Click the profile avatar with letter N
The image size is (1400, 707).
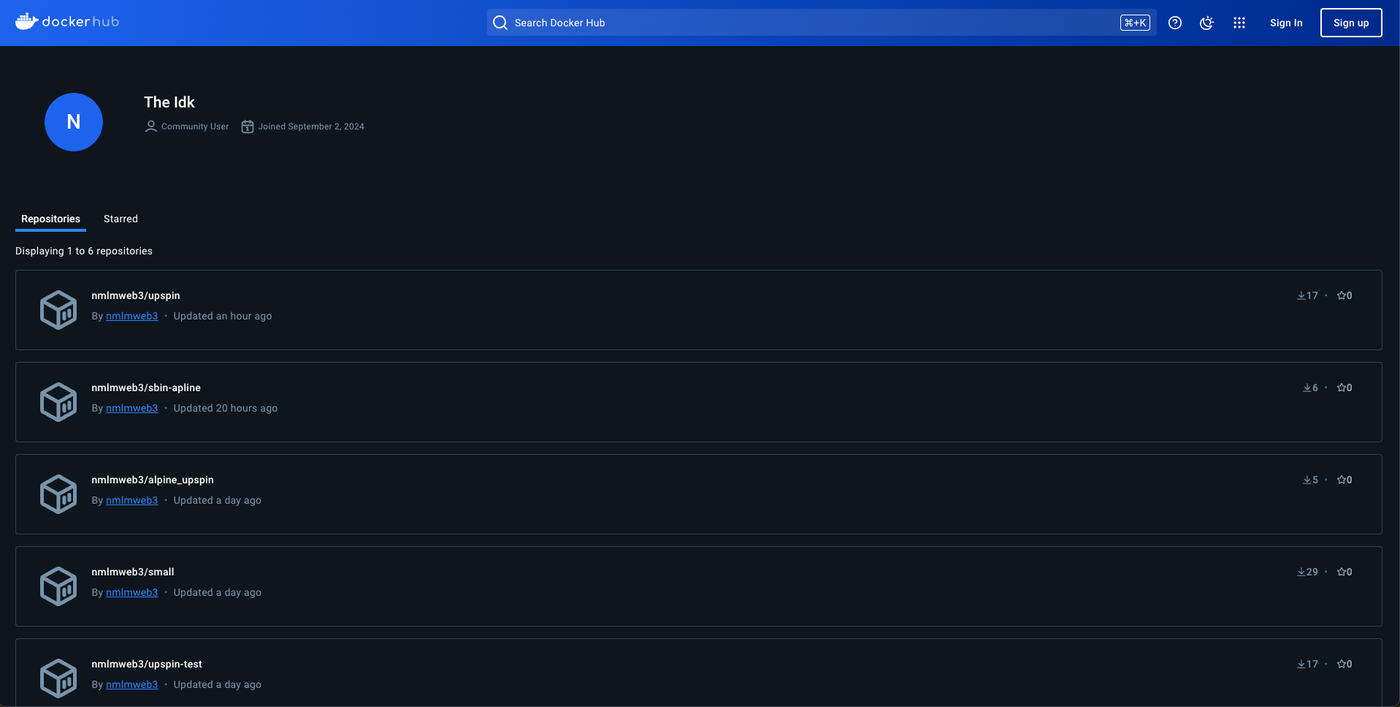[x=73, y=121]
